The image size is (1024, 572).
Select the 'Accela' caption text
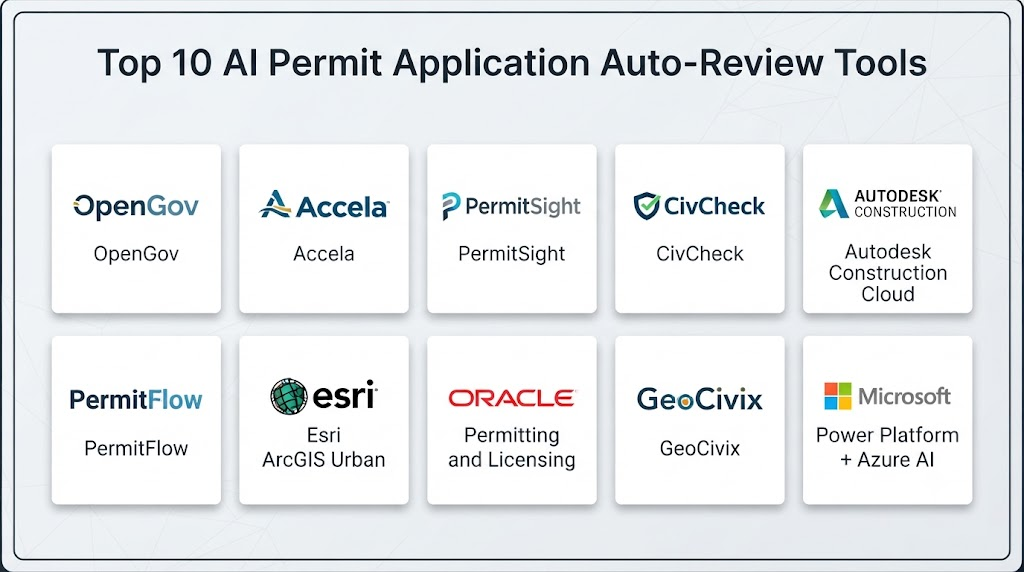click(x=324, y=253)
